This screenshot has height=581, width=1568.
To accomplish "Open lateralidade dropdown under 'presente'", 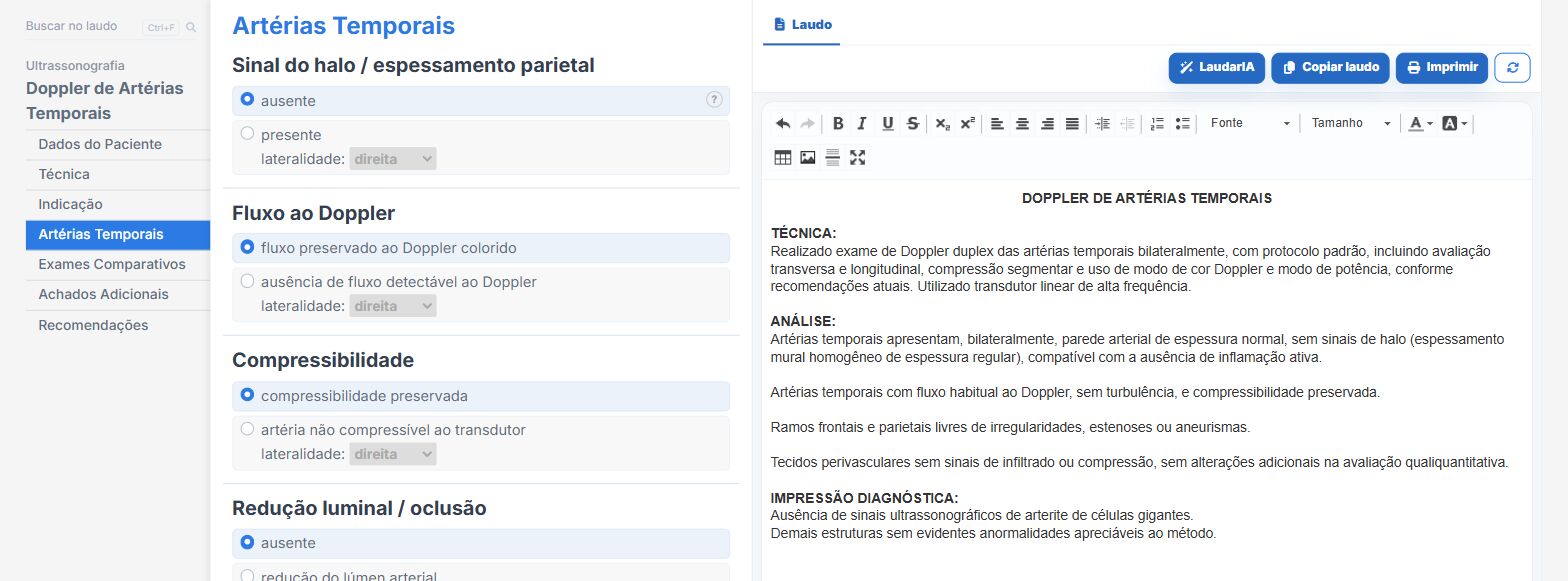I will [x=393, y=159].
